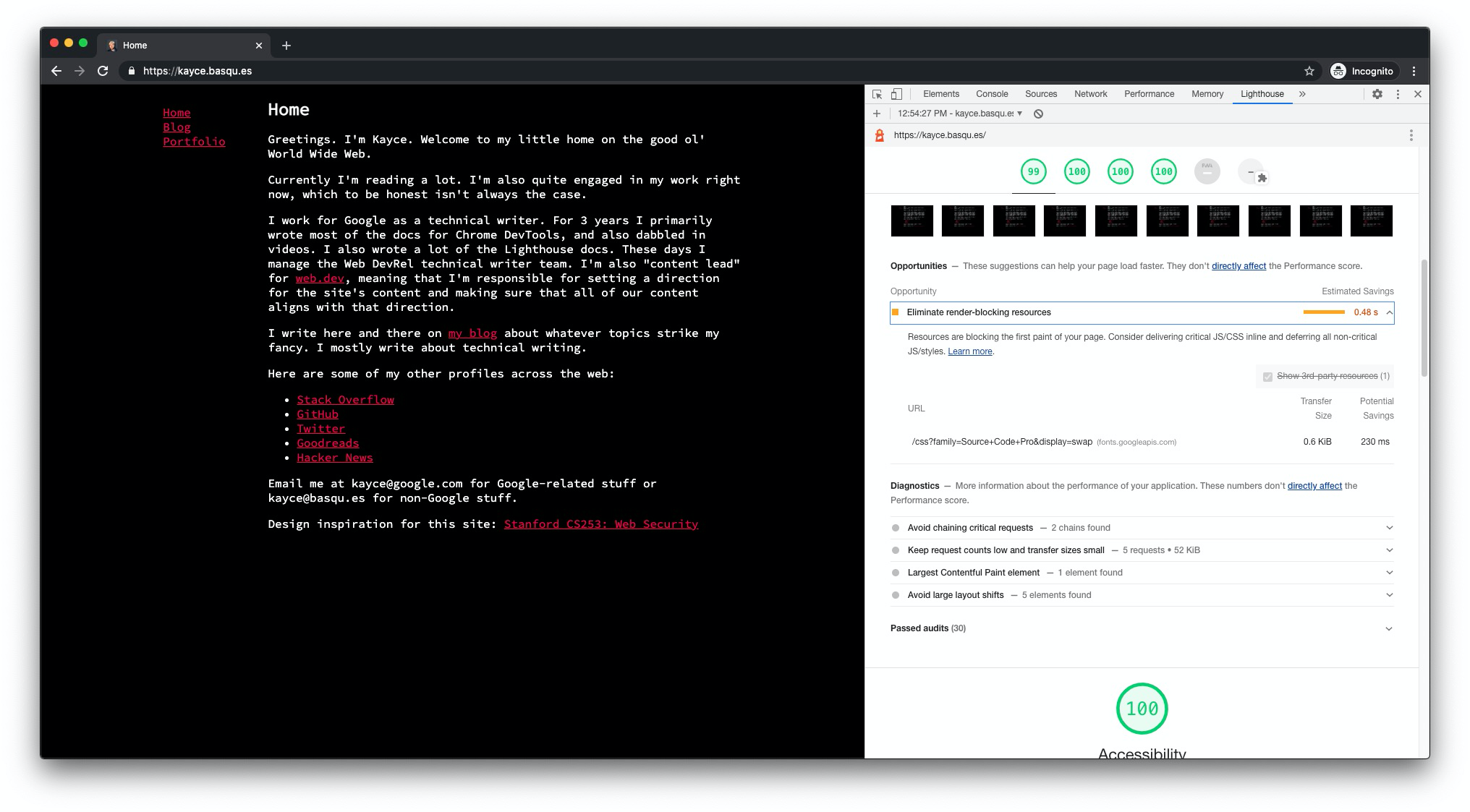Click the plus icon to run new audit

876,114
